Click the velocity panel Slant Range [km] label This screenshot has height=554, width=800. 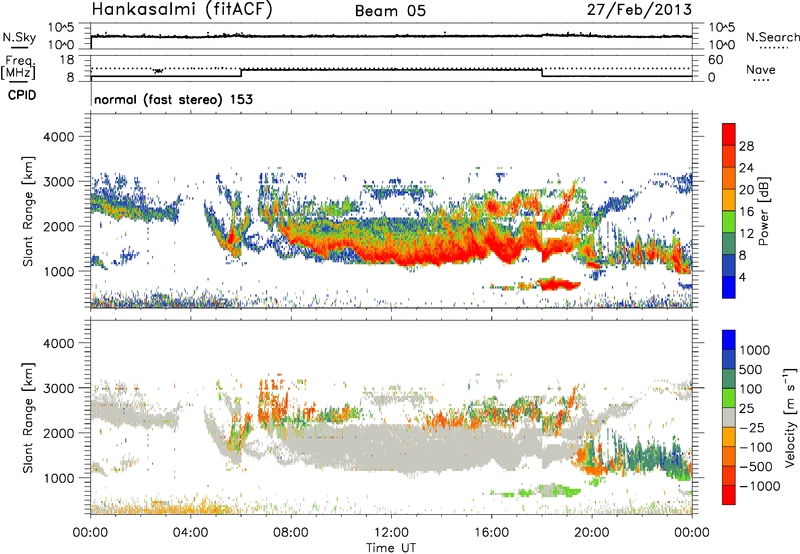click(29, 417)
